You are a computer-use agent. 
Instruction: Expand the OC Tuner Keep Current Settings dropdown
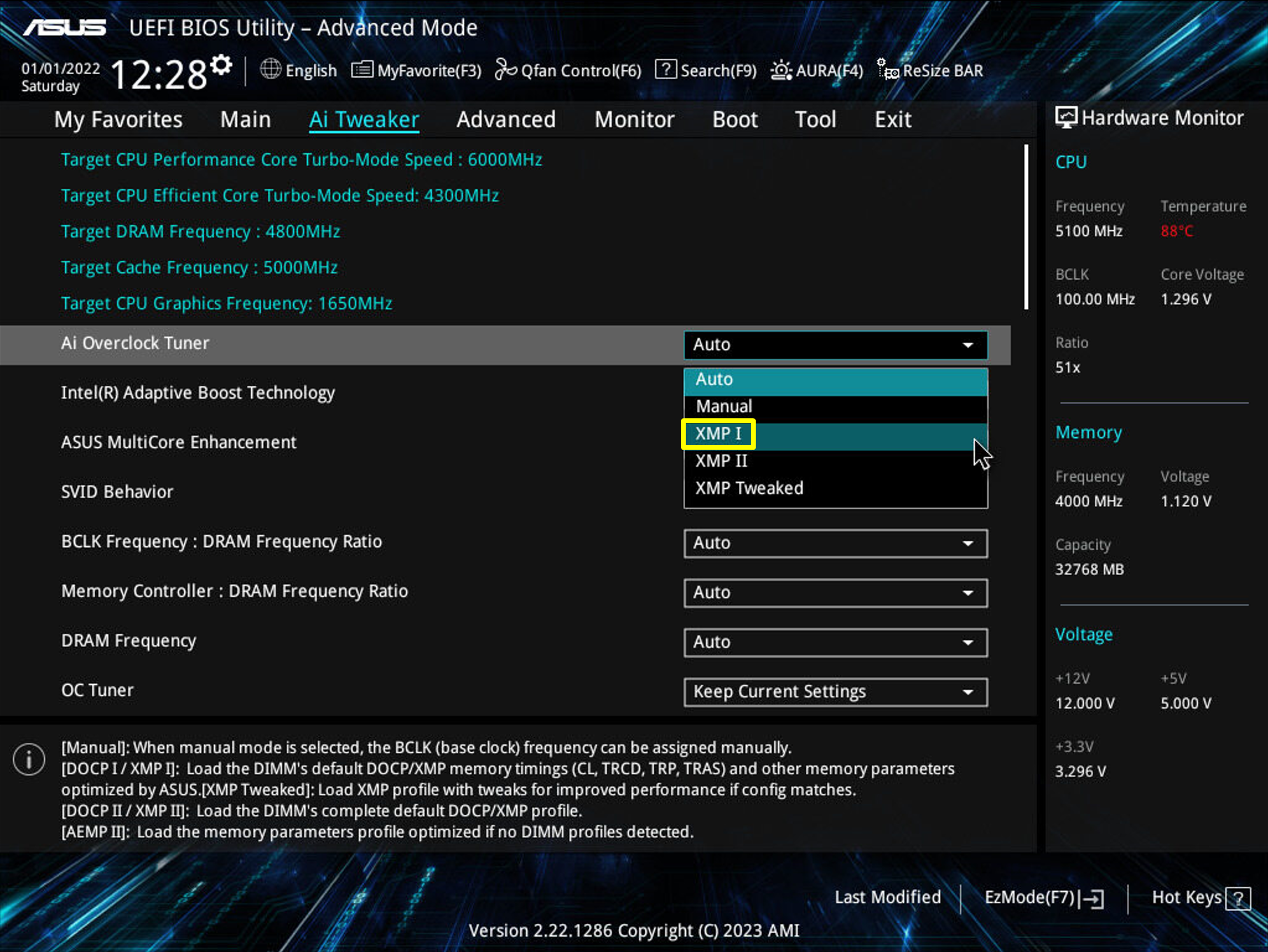[x=835, y=691]
